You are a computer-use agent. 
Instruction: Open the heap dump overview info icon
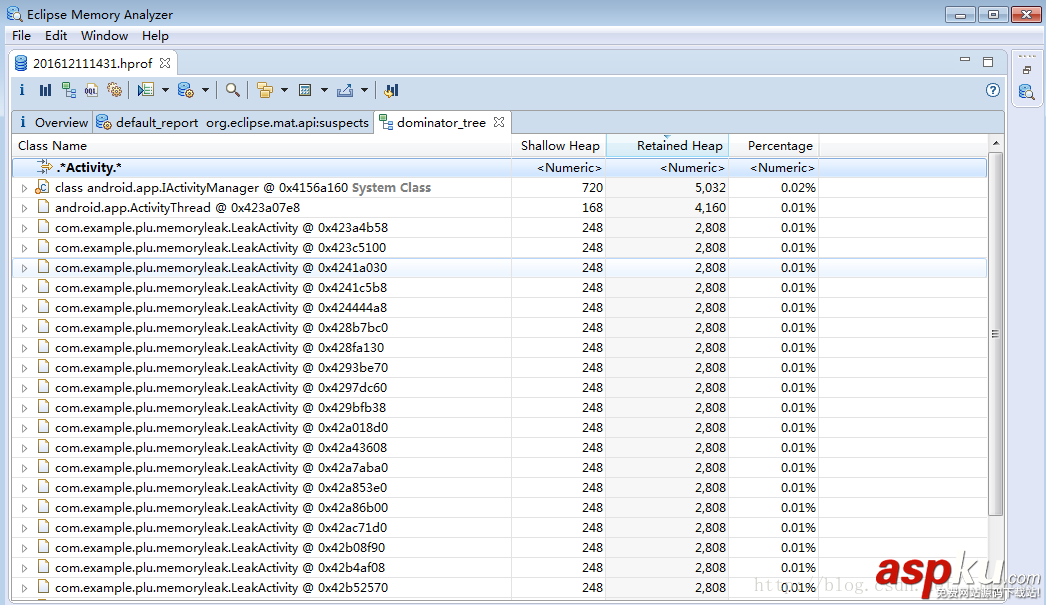(x=22, y=90)
